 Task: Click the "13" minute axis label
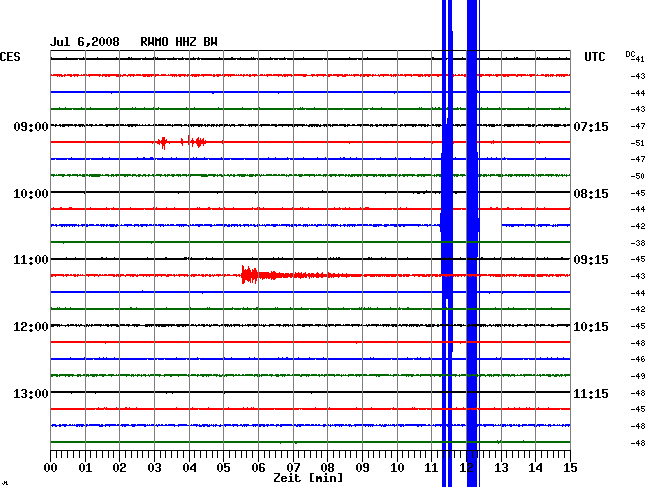pyautogui.click(x=501, y=468)
